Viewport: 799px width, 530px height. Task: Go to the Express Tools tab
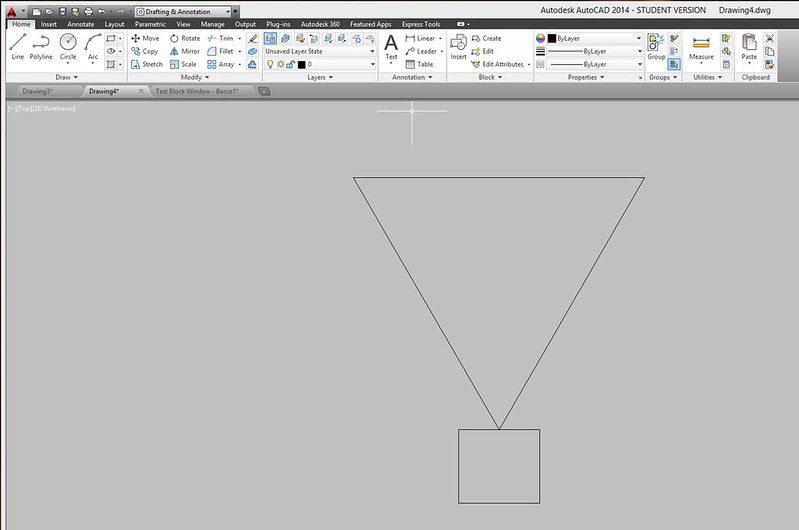coord(420,24)
